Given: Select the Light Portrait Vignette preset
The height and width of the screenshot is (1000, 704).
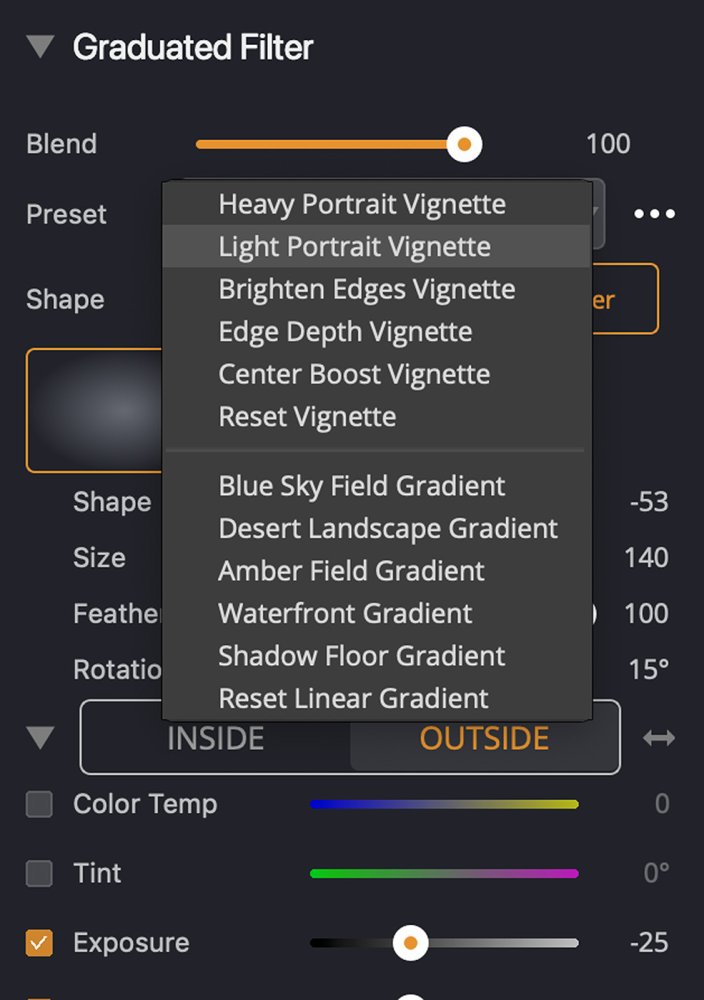Looking at the screenshot, I should (x=354, y=246).
